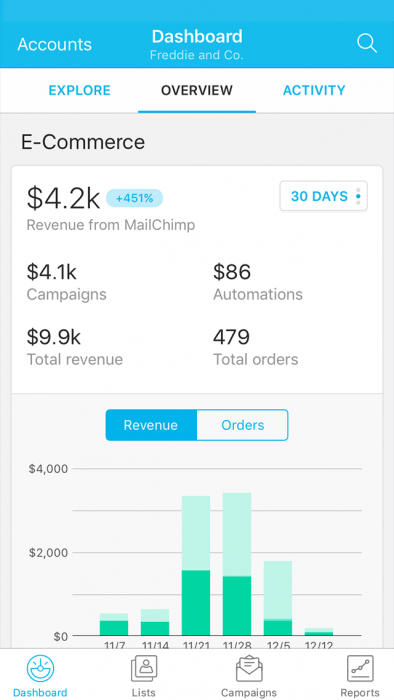Select the 11/21 revenue bar
394x700 pixels.
coord(196,566)
